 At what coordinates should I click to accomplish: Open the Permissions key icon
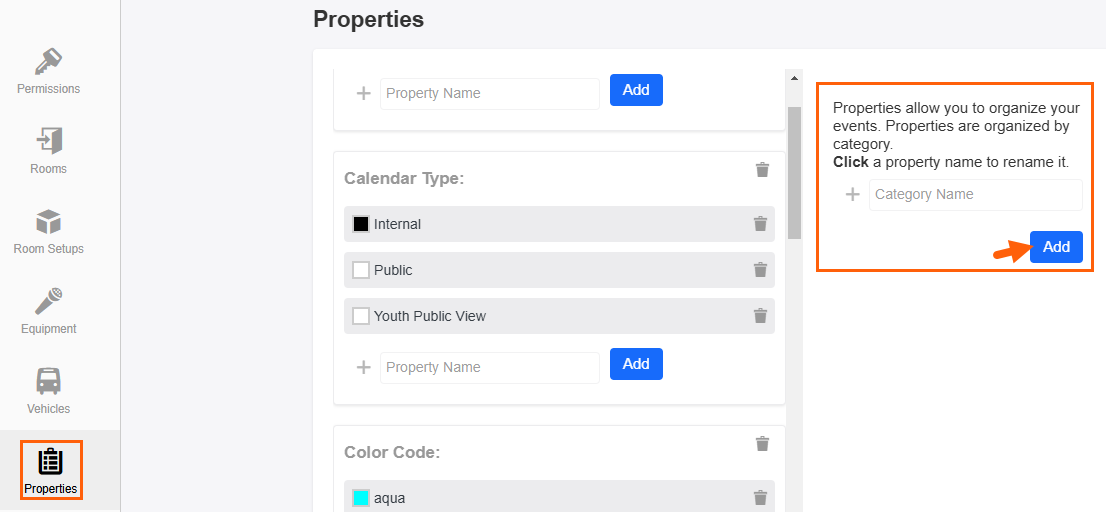coord(49,62)
